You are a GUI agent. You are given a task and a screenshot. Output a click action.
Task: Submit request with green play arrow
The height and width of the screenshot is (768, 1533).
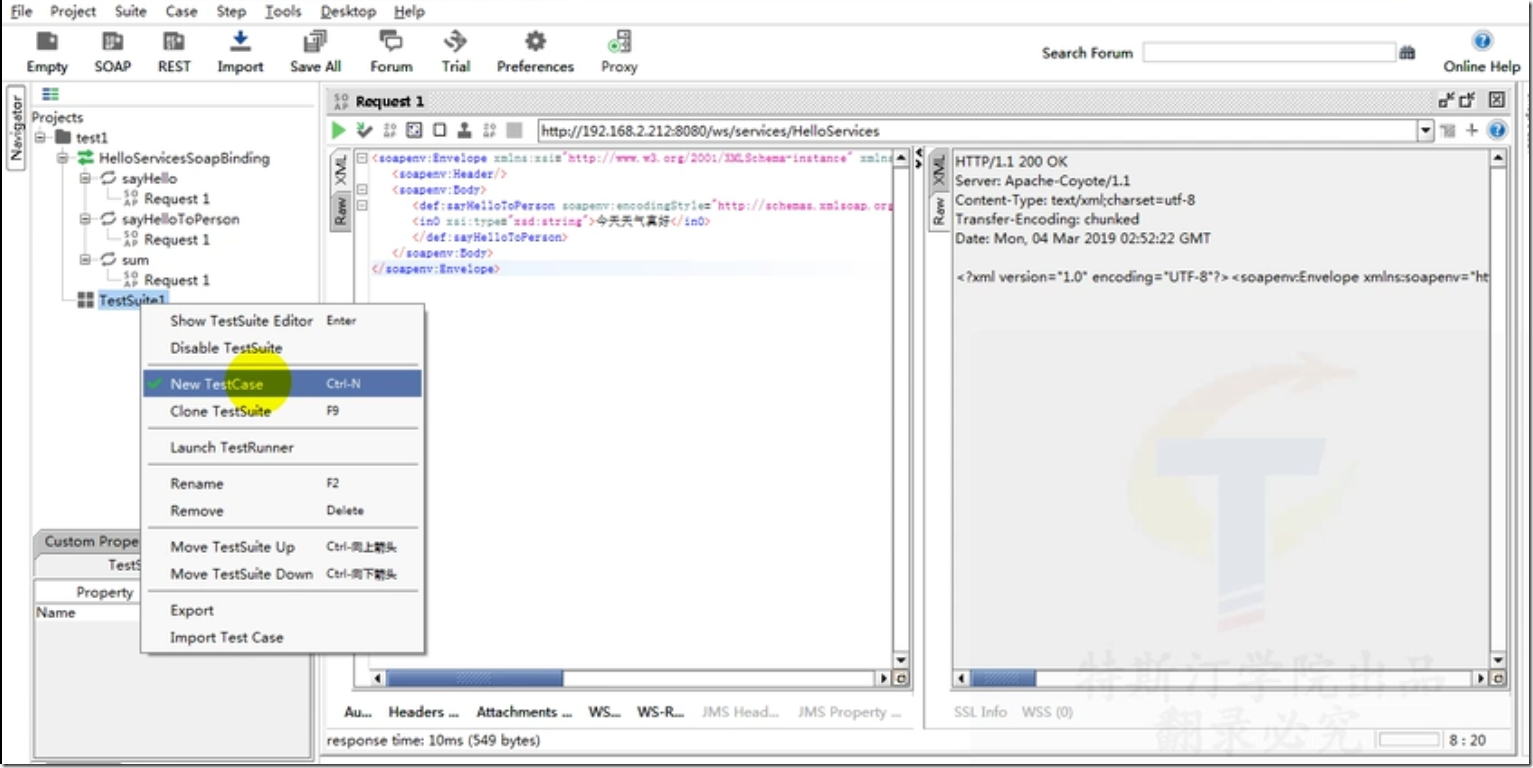pyautogui.click(x=339, y=130)
